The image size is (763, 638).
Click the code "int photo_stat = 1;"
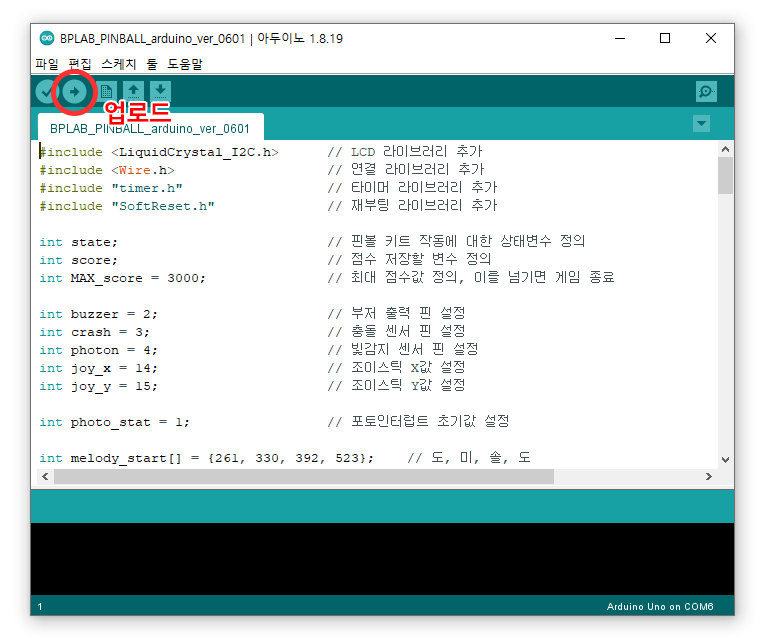click(115, 422)
